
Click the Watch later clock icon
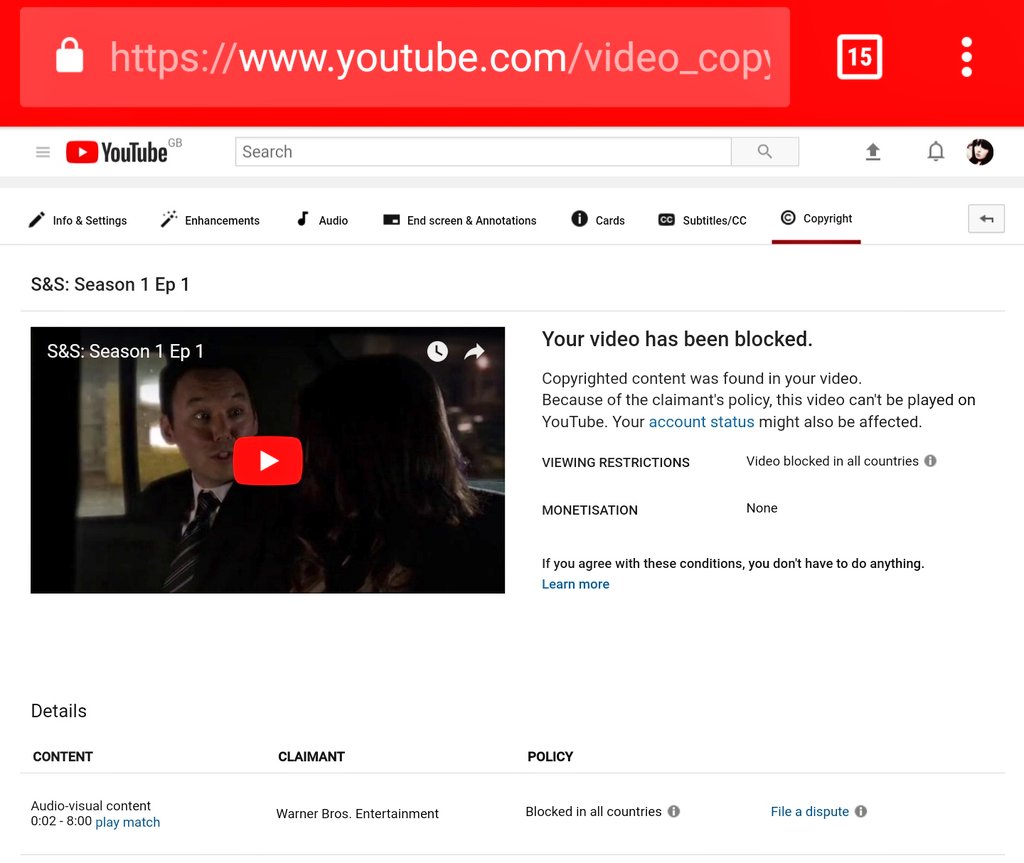click(438, 351)
